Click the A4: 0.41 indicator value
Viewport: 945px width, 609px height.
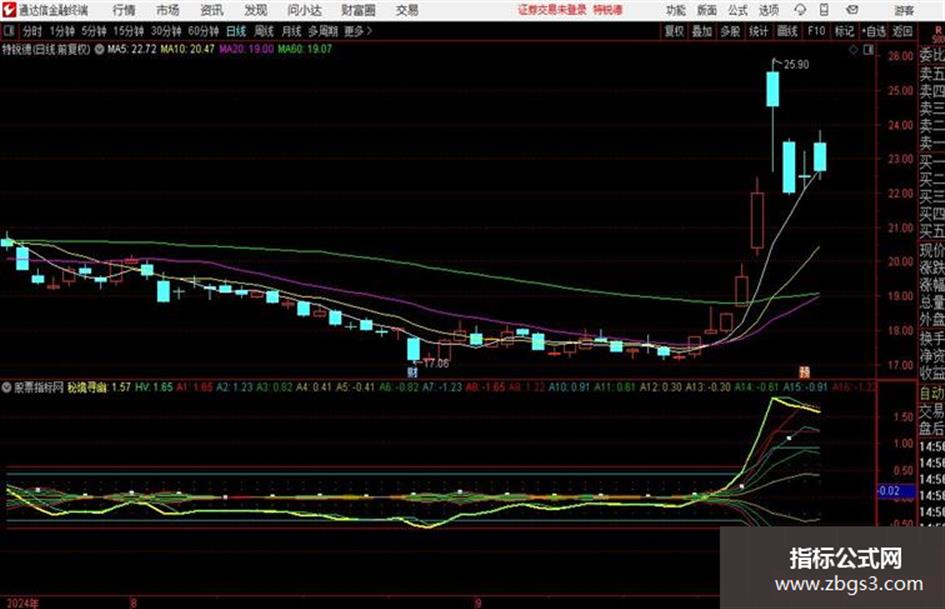pos(314,387)
